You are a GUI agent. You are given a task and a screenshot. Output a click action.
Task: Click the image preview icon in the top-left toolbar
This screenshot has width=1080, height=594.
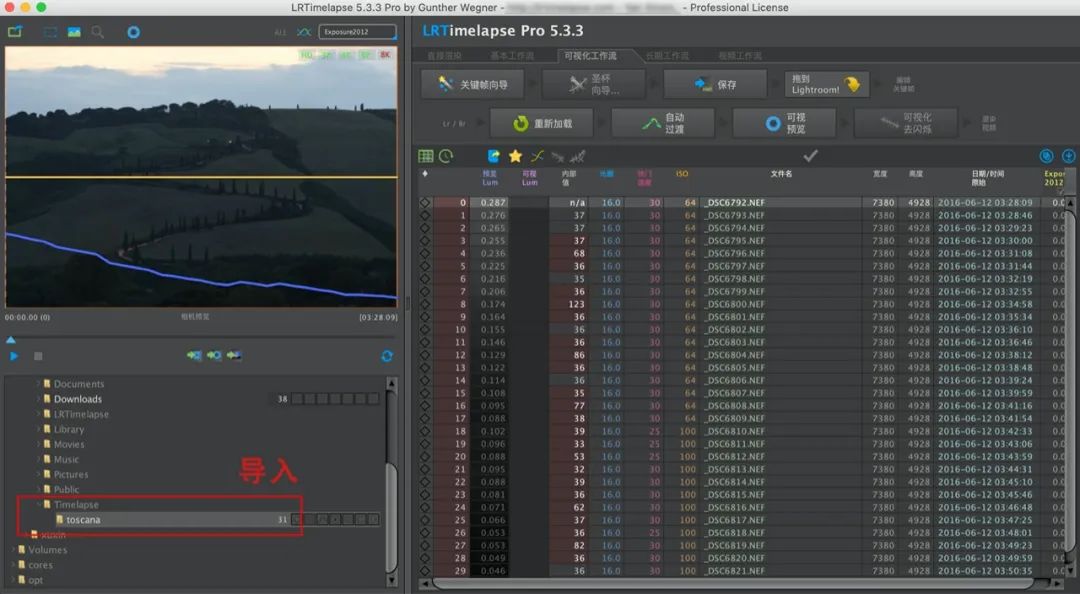tap(74, 32)
